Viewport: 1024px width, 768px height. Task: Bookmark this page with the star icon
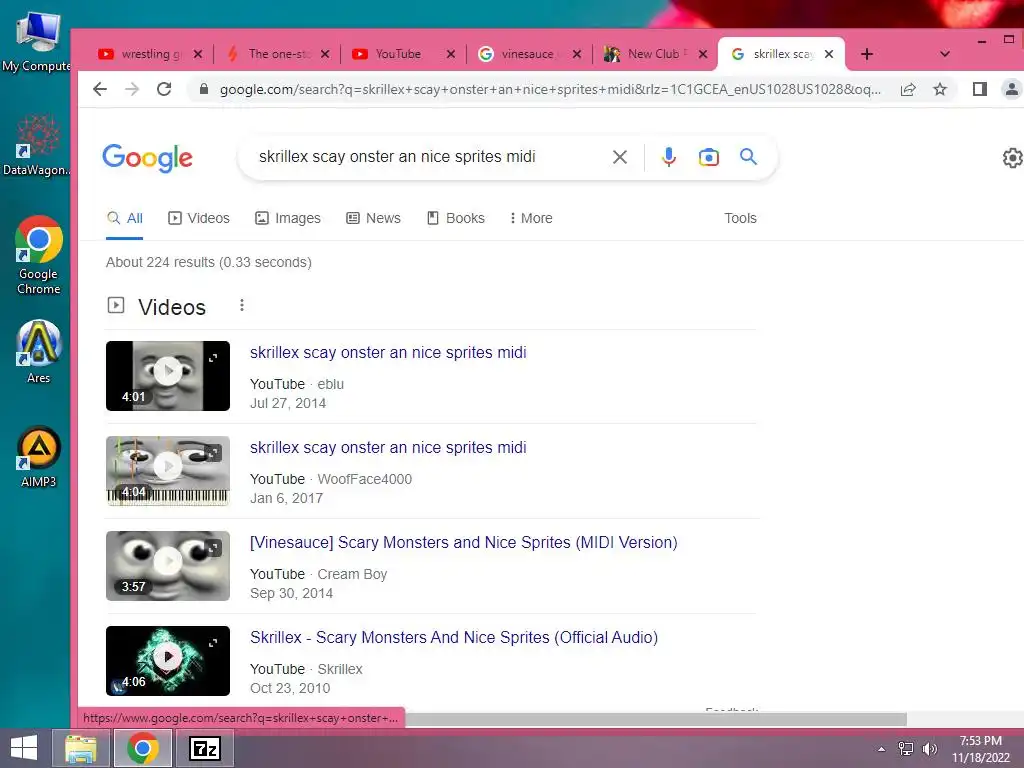pos(940,89)
